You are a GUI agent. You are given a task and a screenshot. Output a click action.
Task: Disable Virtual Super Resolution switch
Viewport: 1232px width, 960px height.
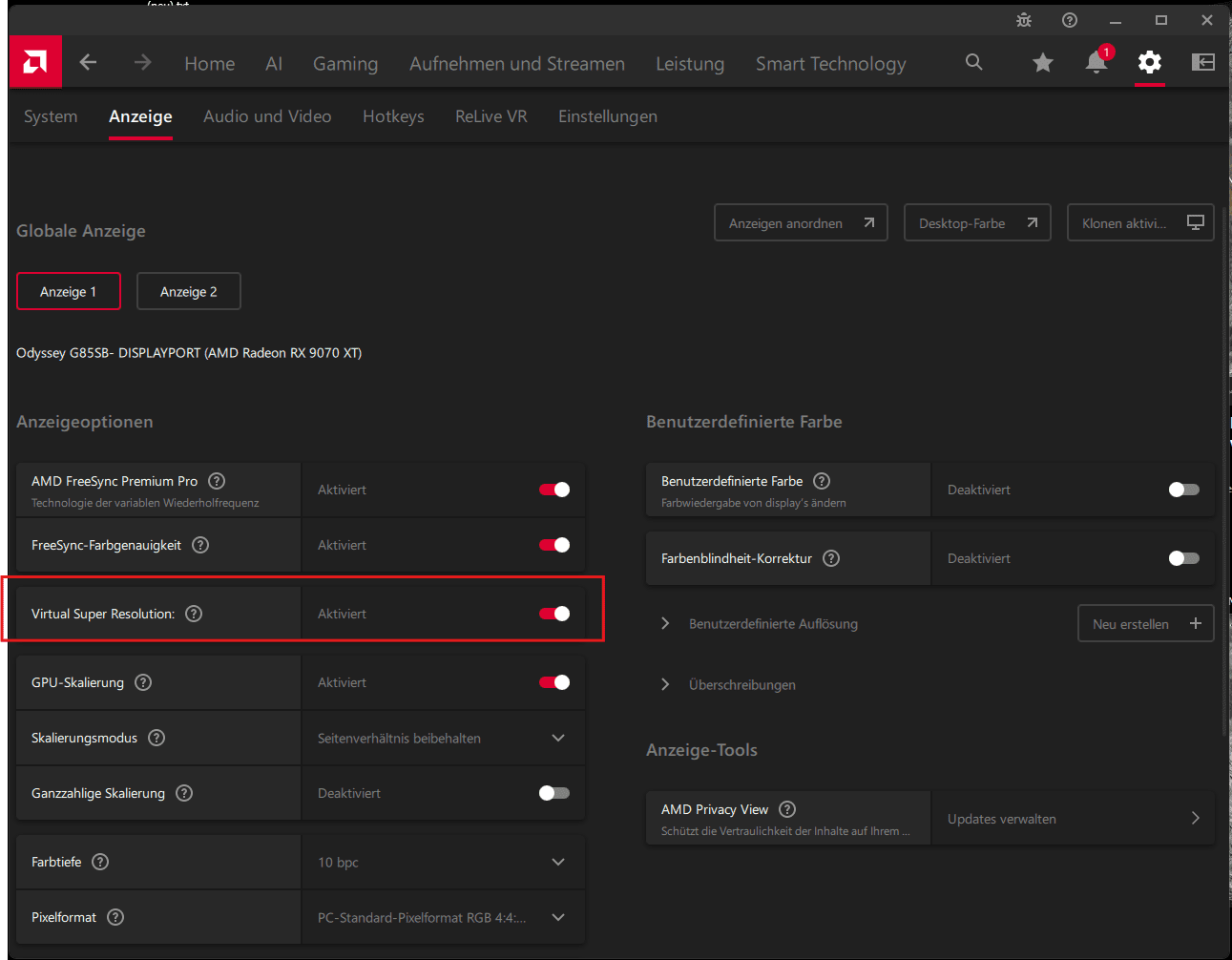click(x=554, y=614)
